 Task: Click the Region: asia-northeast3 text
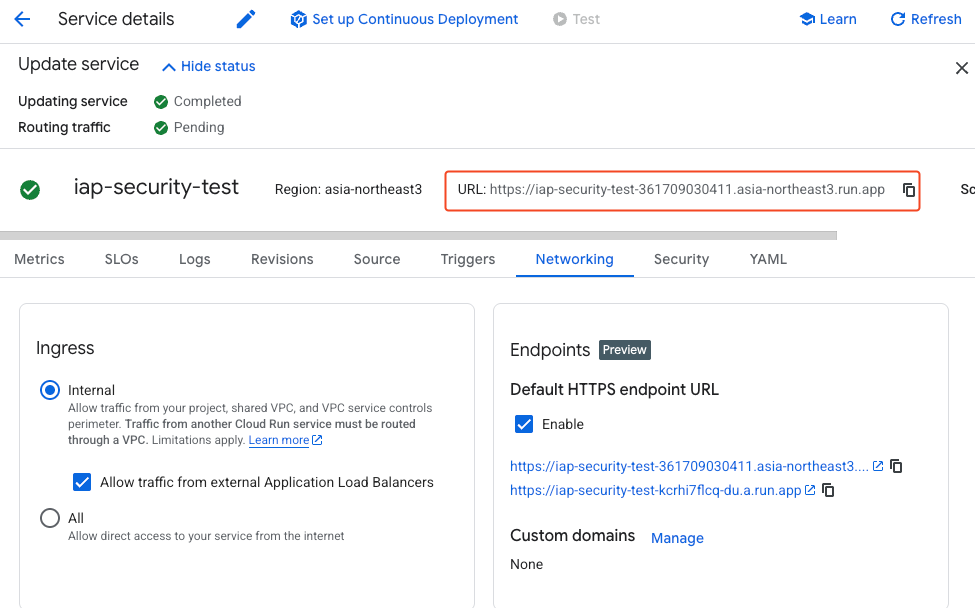pos(348,190)
